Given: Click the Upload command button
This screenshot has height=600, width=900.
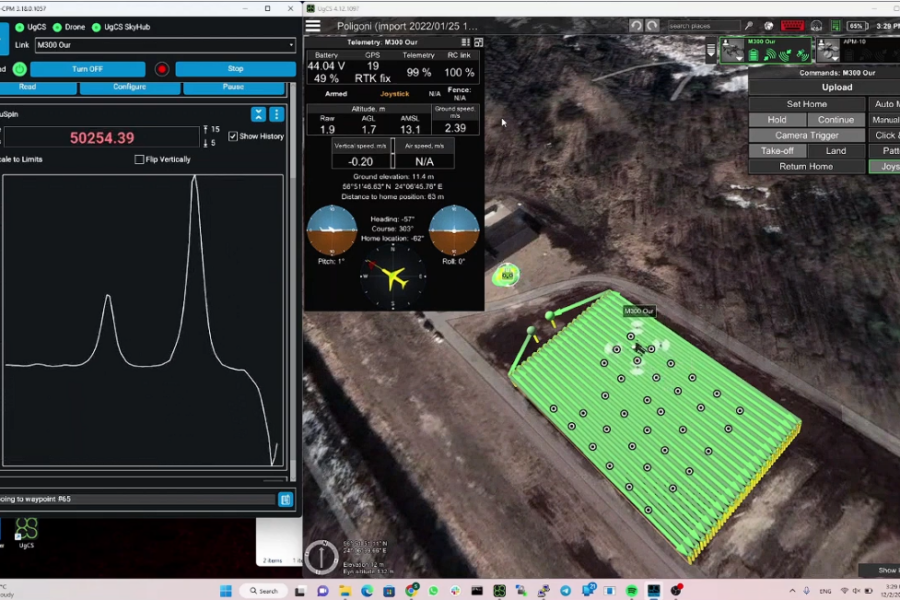Looking at the screenshot, I should (836, 87).
